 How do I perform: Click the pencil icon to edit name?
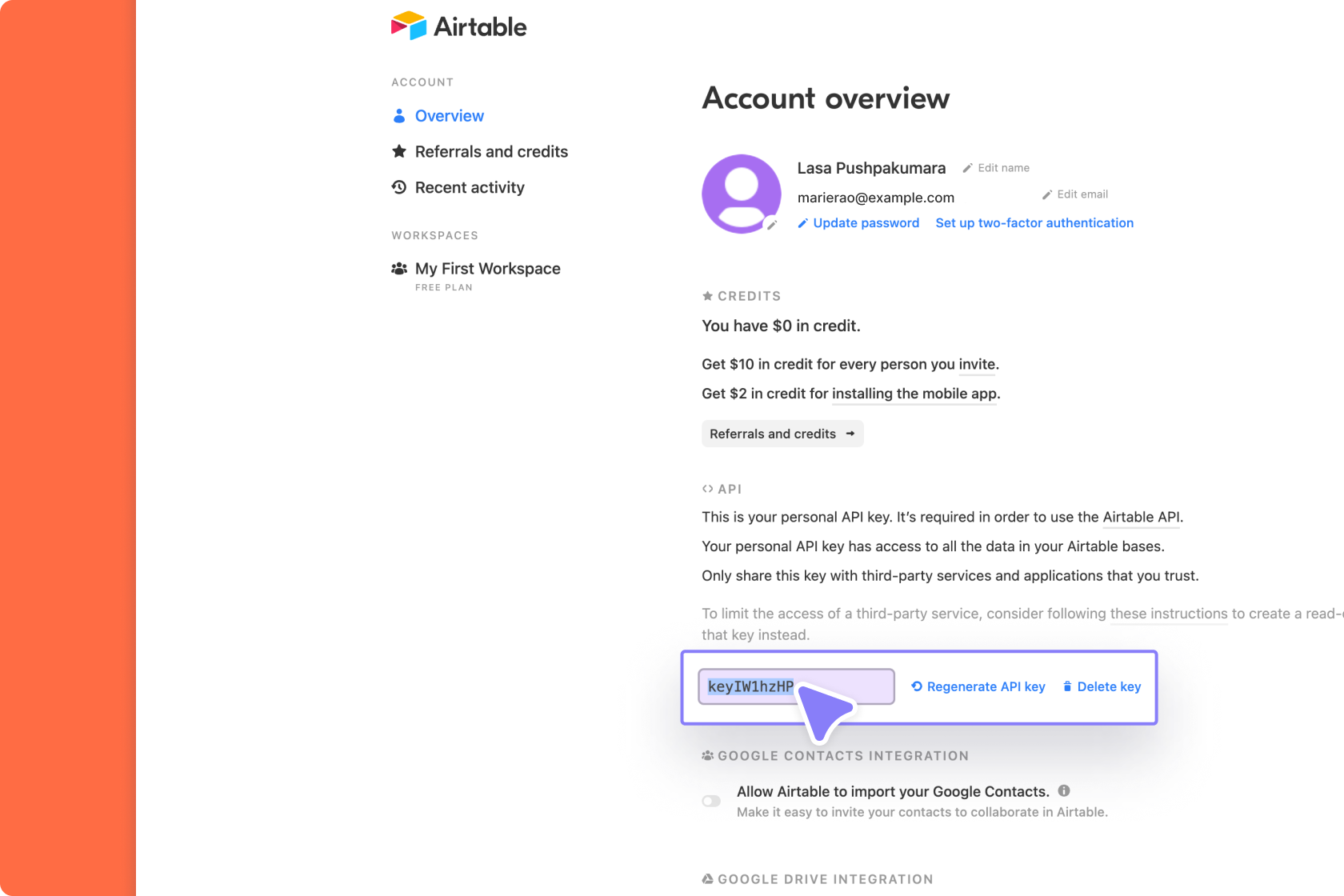click(969, 168)
